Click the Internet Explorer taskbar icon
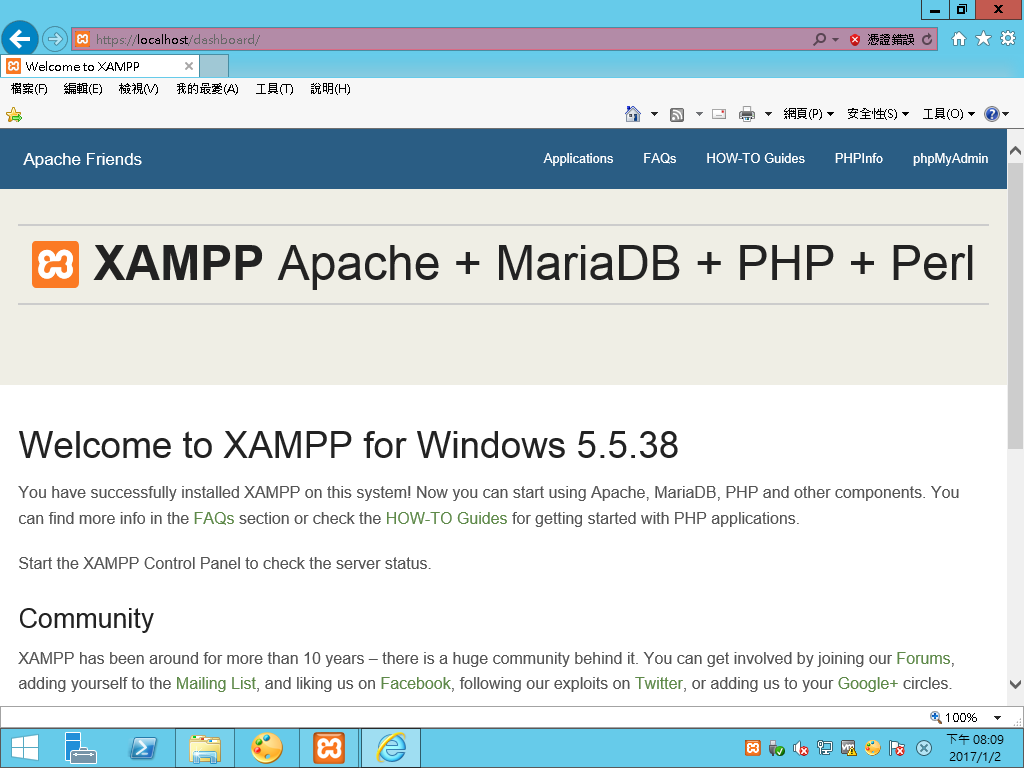The width and height of the screenshot is (1024, 768). (391, 748)
